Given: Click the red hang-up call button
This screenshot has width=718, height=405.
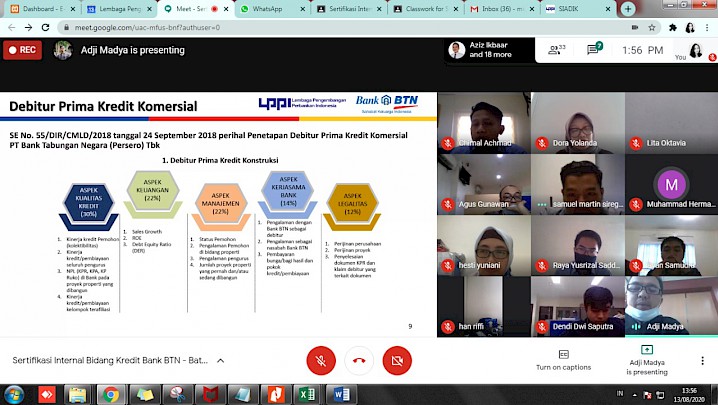Looking at the screenshot, I should [x=359, y=361].
